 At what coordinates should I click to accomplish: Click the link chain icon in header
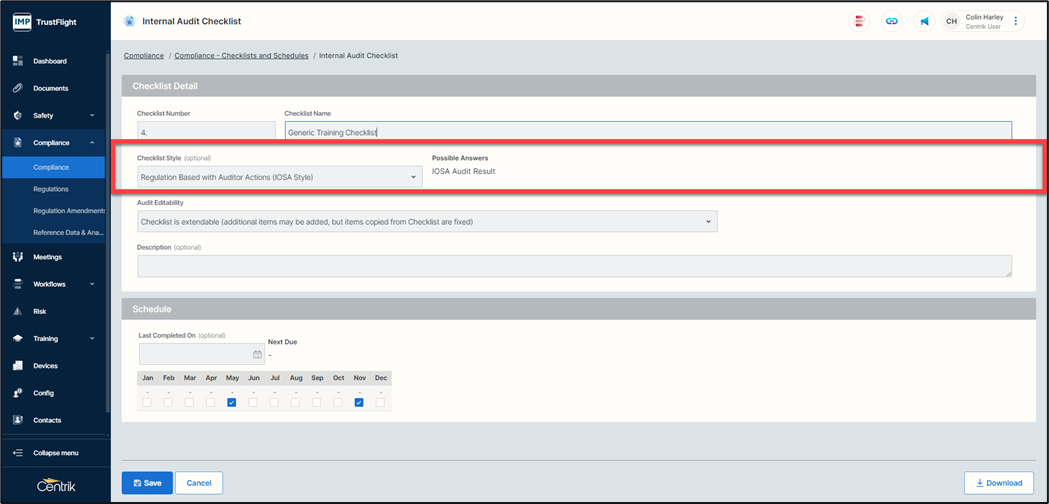click(891, 21)
